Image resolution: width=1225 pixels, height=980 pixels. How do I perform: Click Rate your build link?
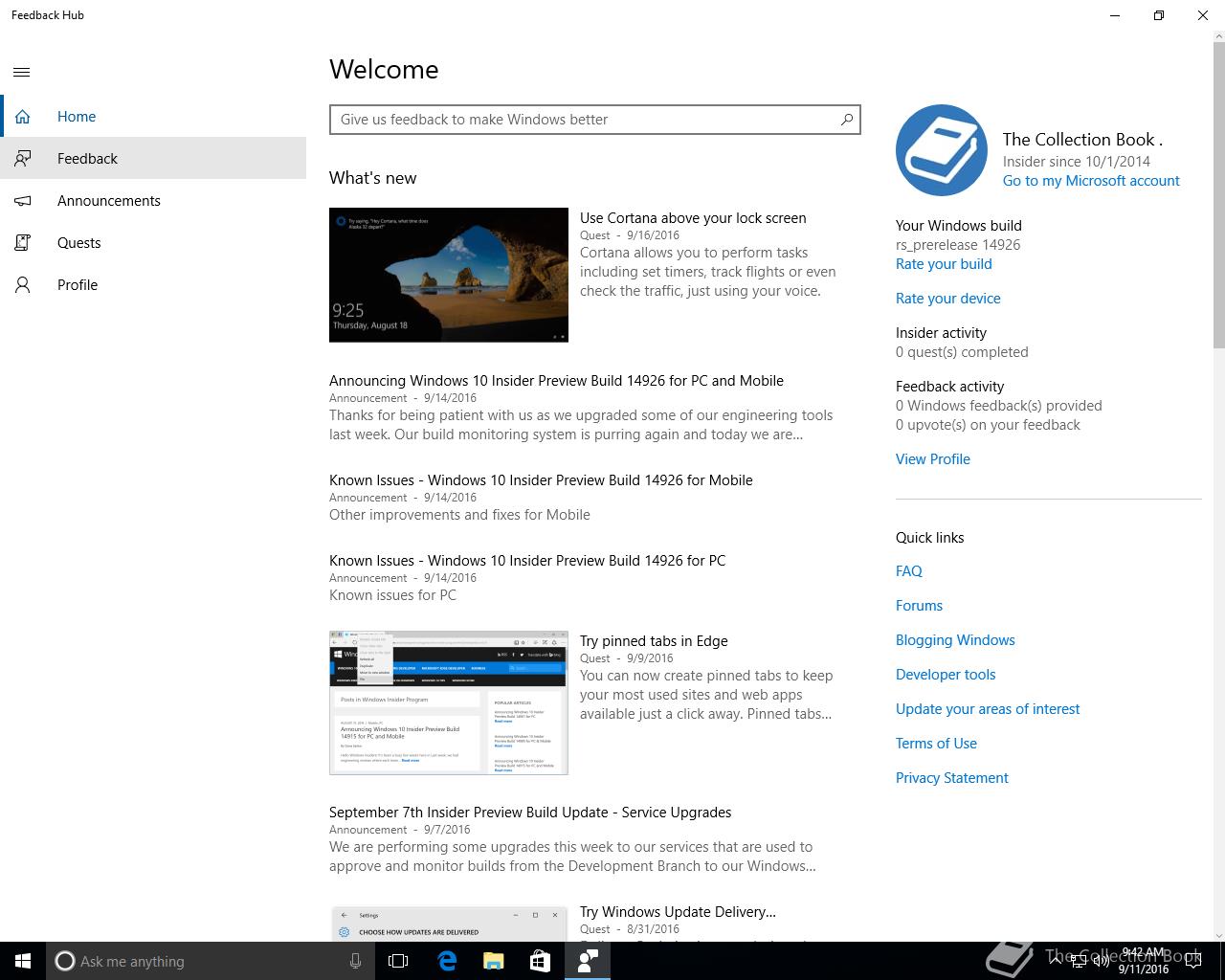click(x=944, y=264)
